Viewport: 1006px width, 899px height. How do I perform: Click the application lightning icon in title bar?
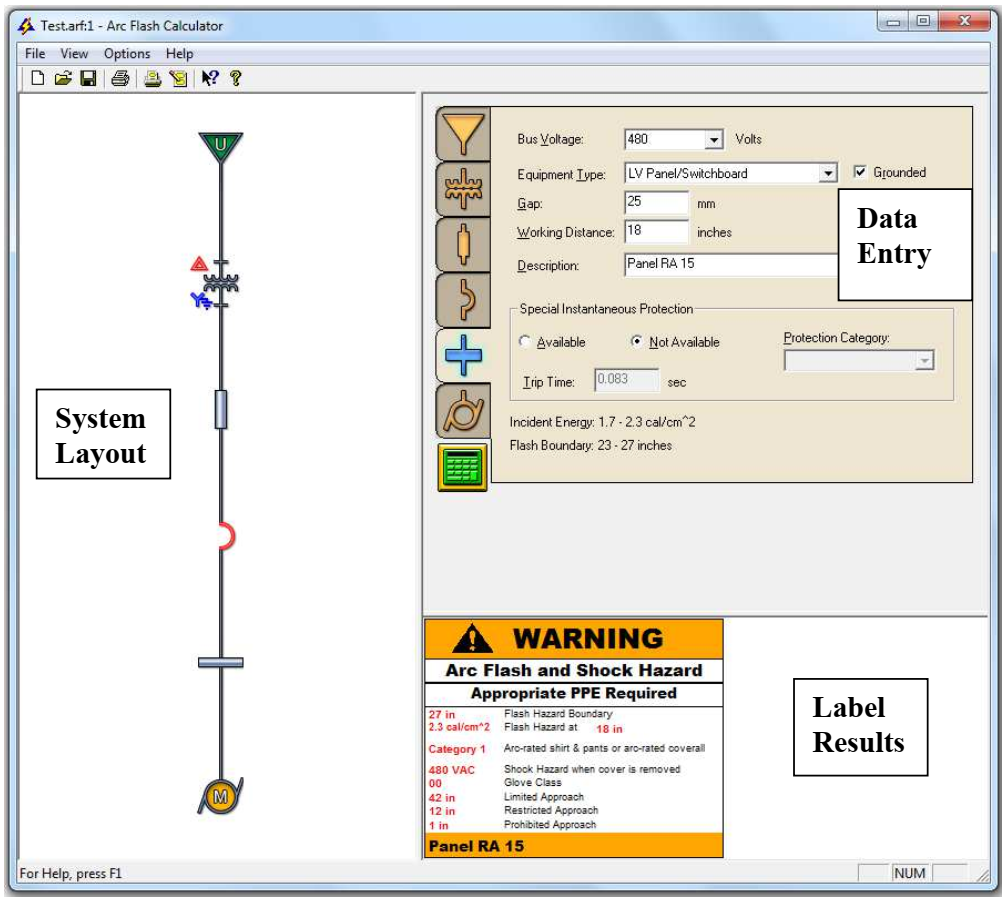[x=26, y=26]
